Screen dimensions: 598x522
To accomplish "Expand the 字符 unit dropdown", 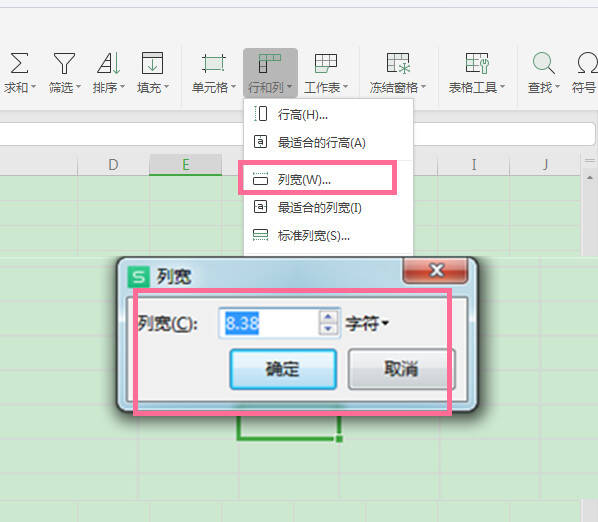I will pyautogui.click(x=367, y=324).
